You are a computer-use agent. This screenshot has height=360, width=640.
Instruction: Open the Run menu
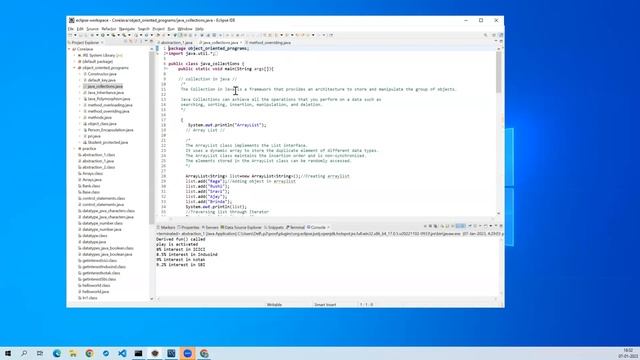[x=171, y=29]
